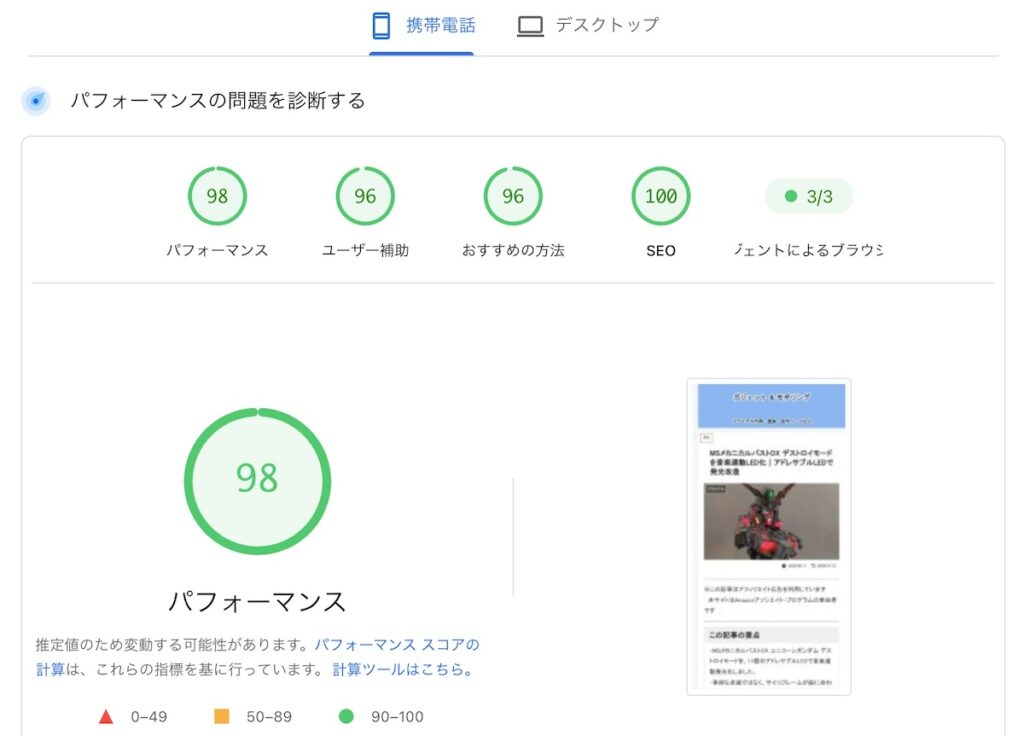Select the 98 パフォーマンス score gauge
This screenshot has width=1024, height=736.
(217, 196)
